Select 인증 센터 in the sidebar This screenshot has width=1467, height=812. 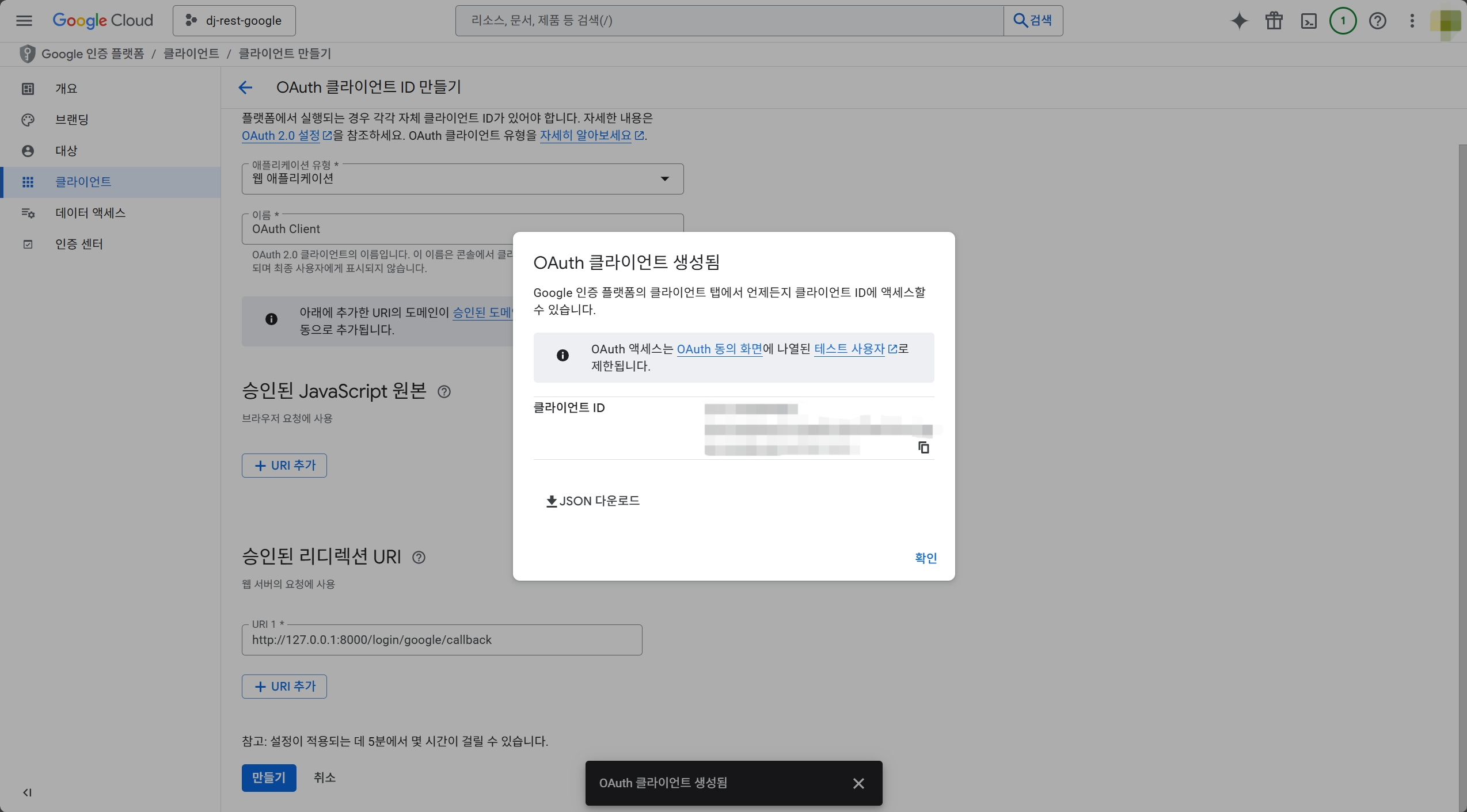(x=79, y=244)
